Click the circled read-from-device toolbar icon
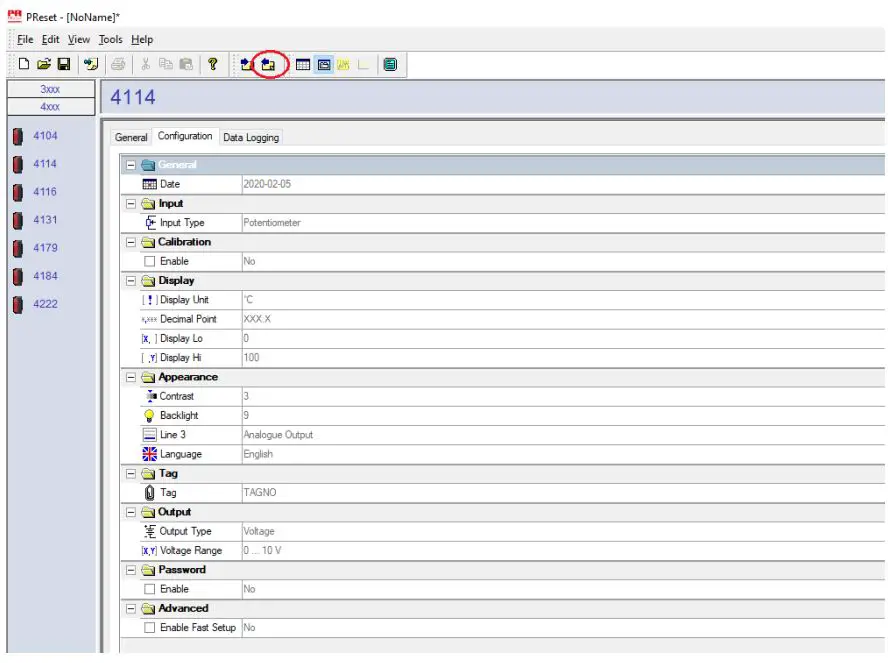The image size is (888, 663). (269, 64)
